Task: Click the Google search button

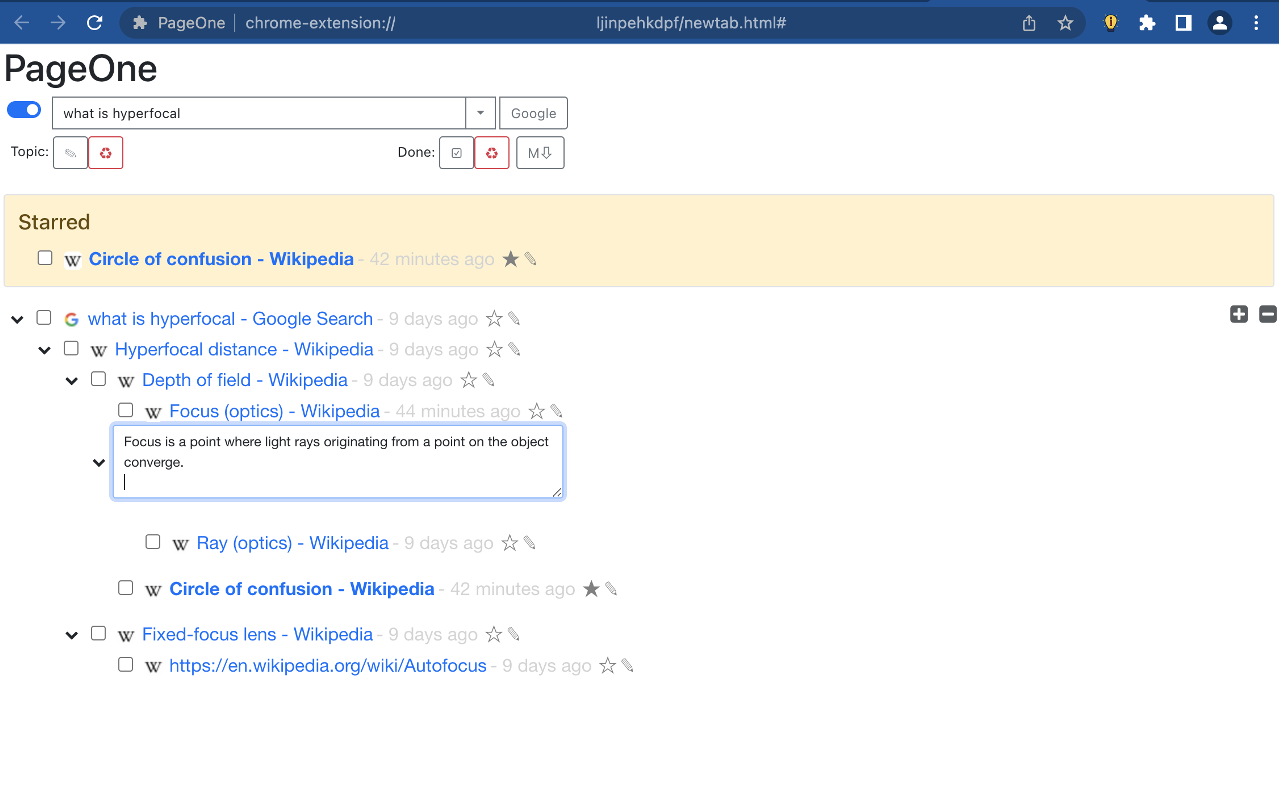Action: coord(533,112)
